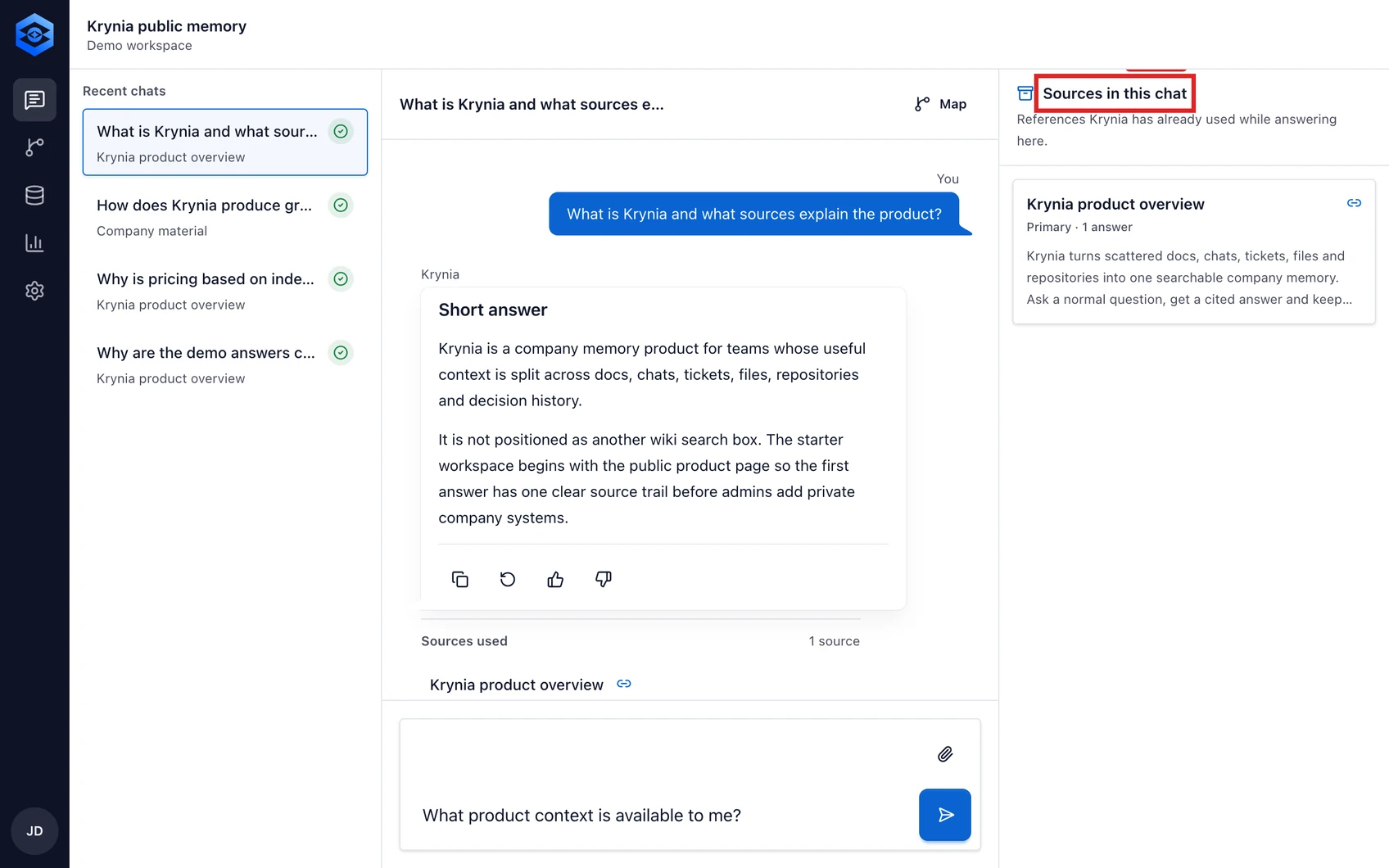
Task: Open the 'What is Krynia and what sour...' chat
Action: [x=225, y=142]
